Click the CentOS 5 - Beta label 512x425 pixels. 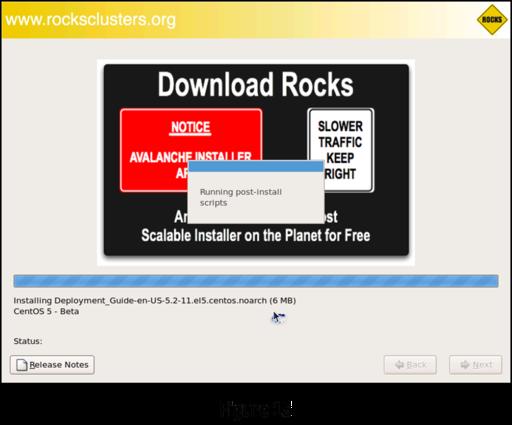(x=46, y=311)
